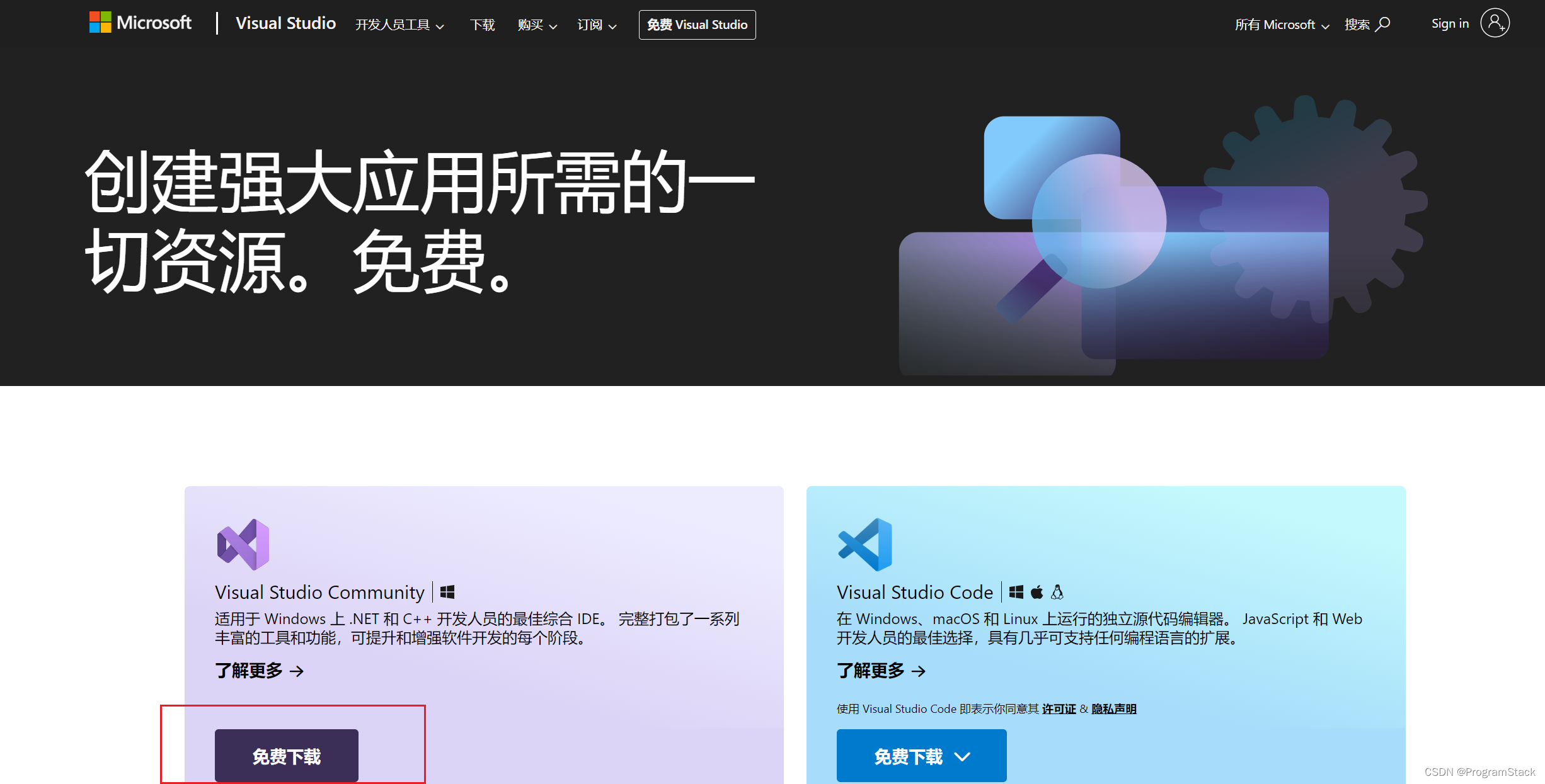Image resolution: width=1545 pixels, height=784 pixels.
Task: Click the 免费 Visual Studio button
Action: click(697, 25)
